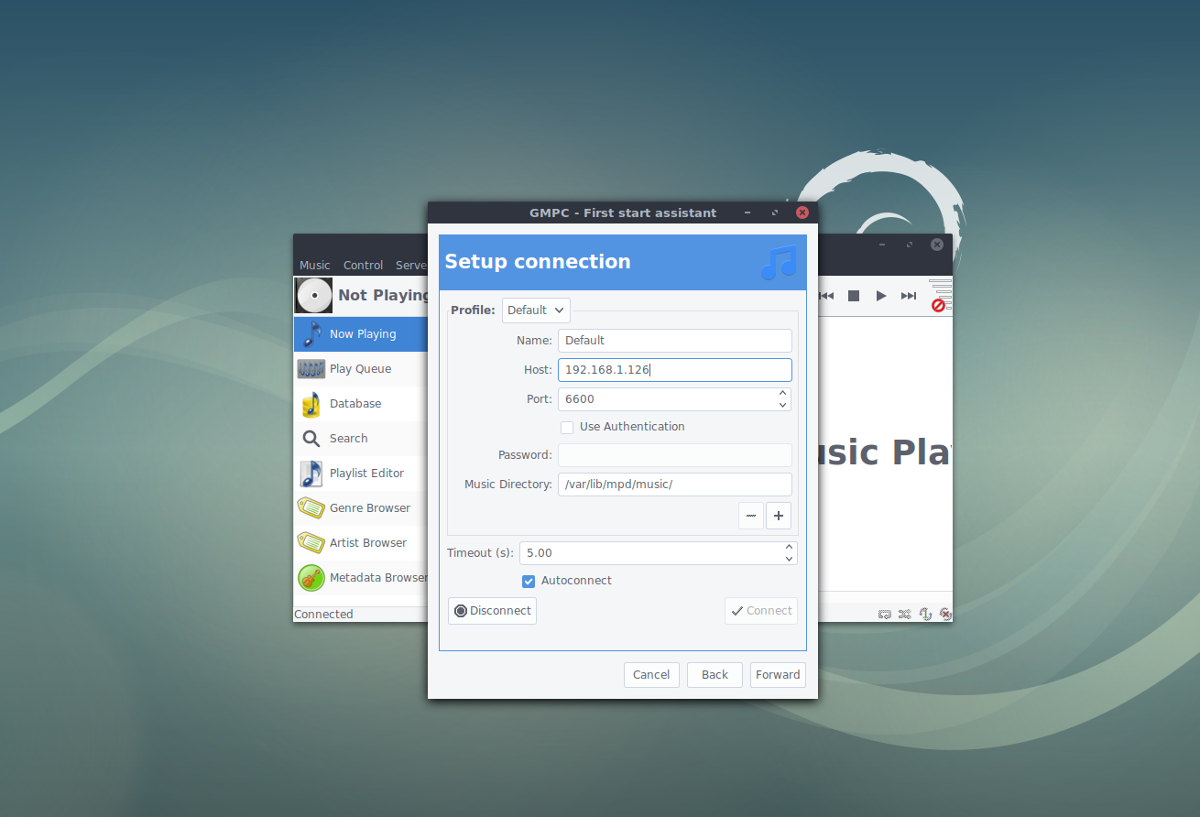
Task: Open the Server menu in main window
Action: pos(411,266)
